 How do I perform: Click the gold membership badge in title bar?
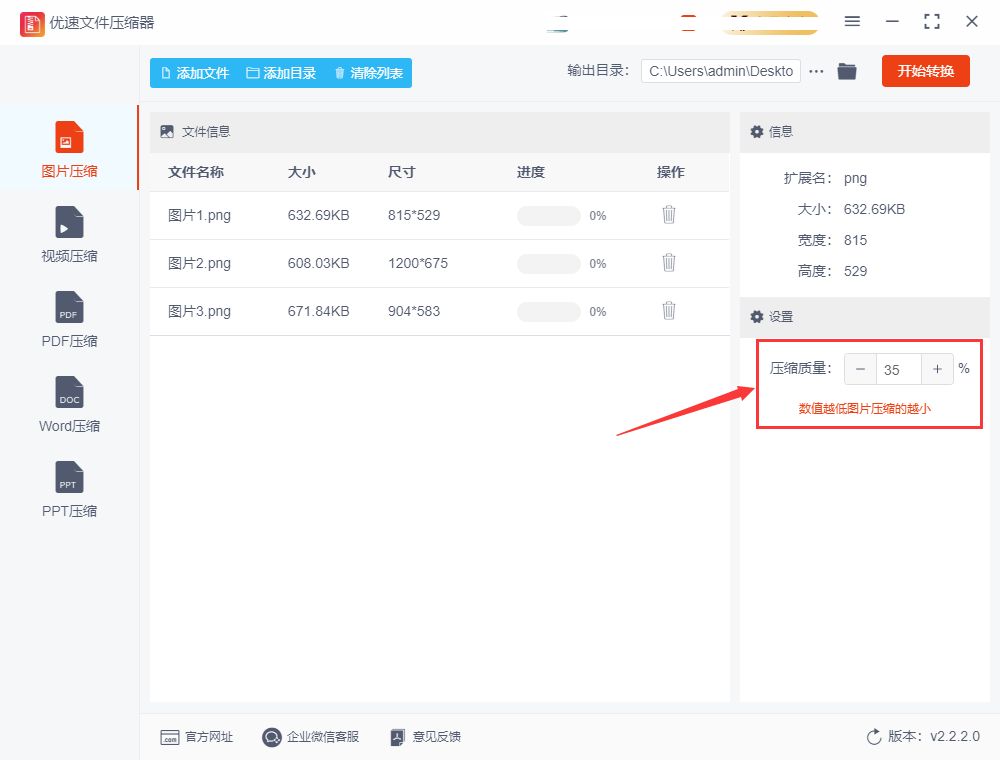coord(770,23)
